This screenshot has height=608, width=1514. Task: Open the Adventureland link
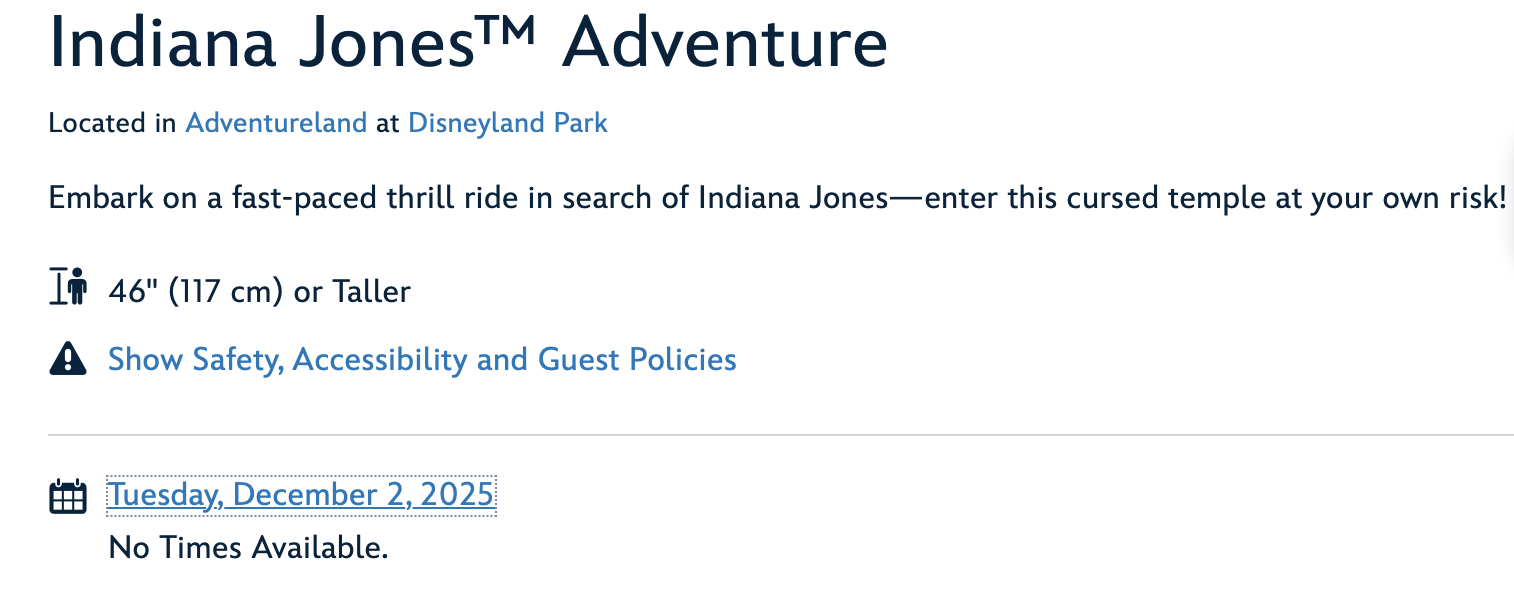pos(275,123)
